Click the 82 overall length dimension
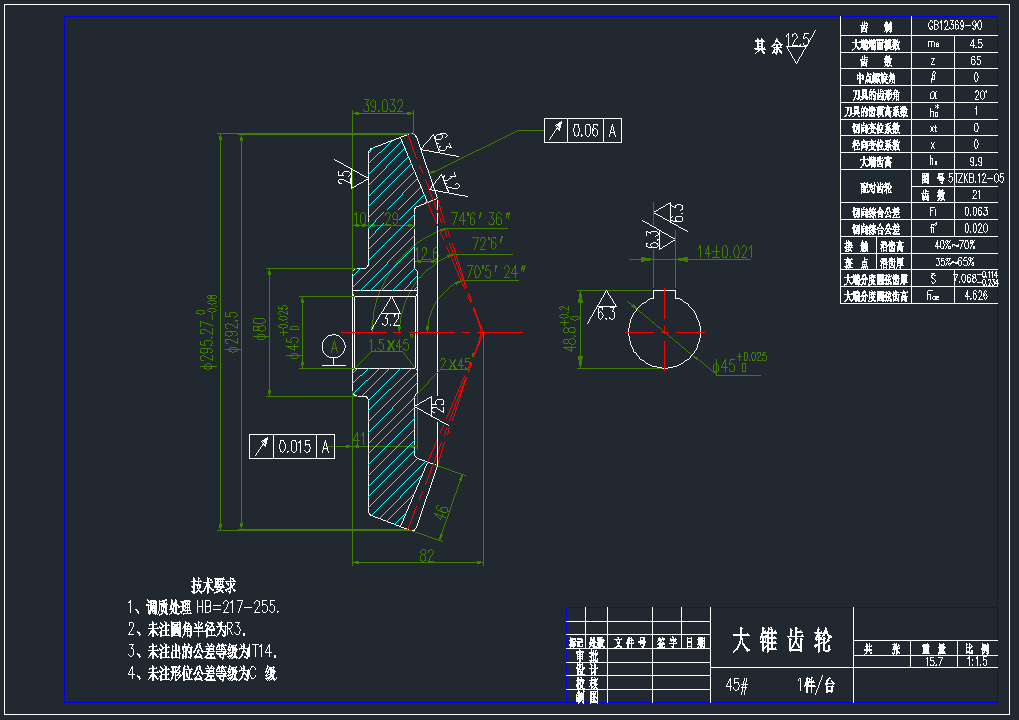Viewport: 1019px width, 720px height. coord(426,556)
